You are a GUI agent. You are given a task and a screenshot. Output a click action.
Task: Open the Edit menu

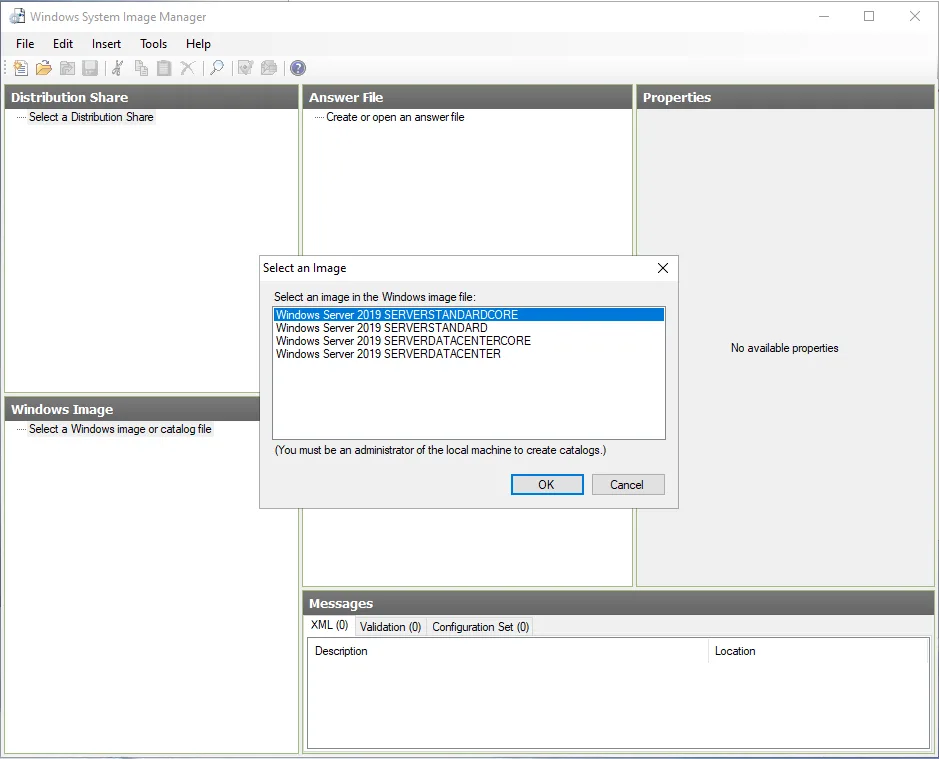tap(63, 44)
